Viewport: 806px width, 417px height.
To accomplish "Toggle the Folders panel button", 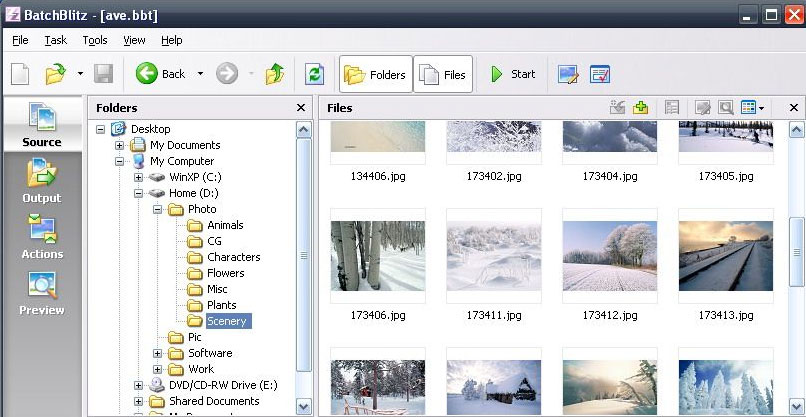I will point(376,74).
